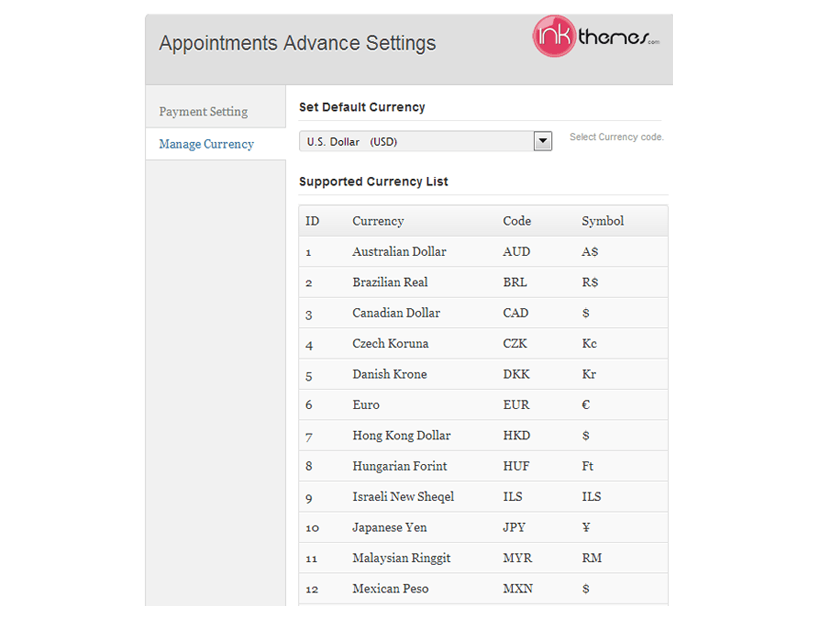Click the Canadian Dollar listing
The height and width of the screenshot is (619, 813).
[396, 313]
